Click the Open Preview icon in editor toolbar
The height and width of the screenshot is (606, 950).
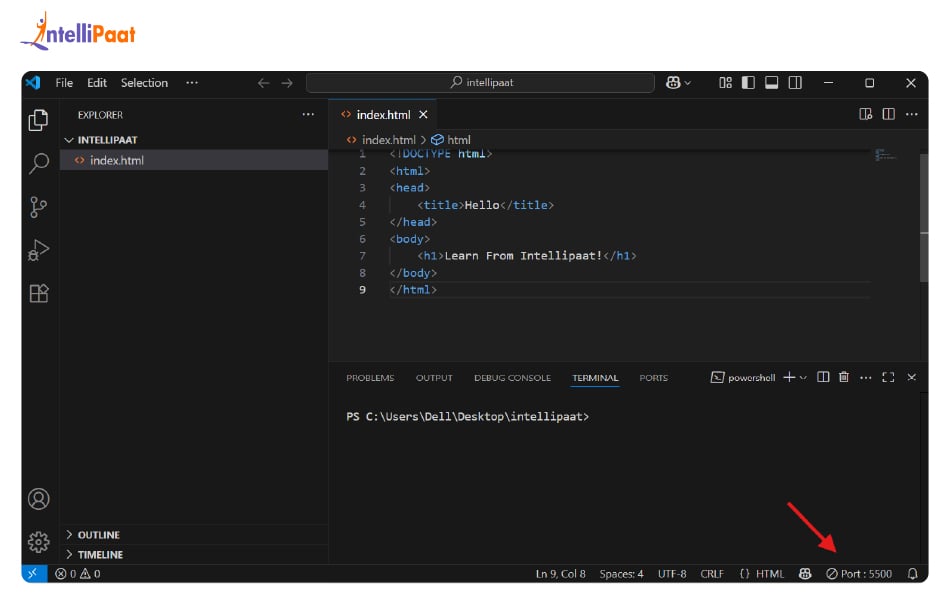pyautogui.click(x=865, y=115)
